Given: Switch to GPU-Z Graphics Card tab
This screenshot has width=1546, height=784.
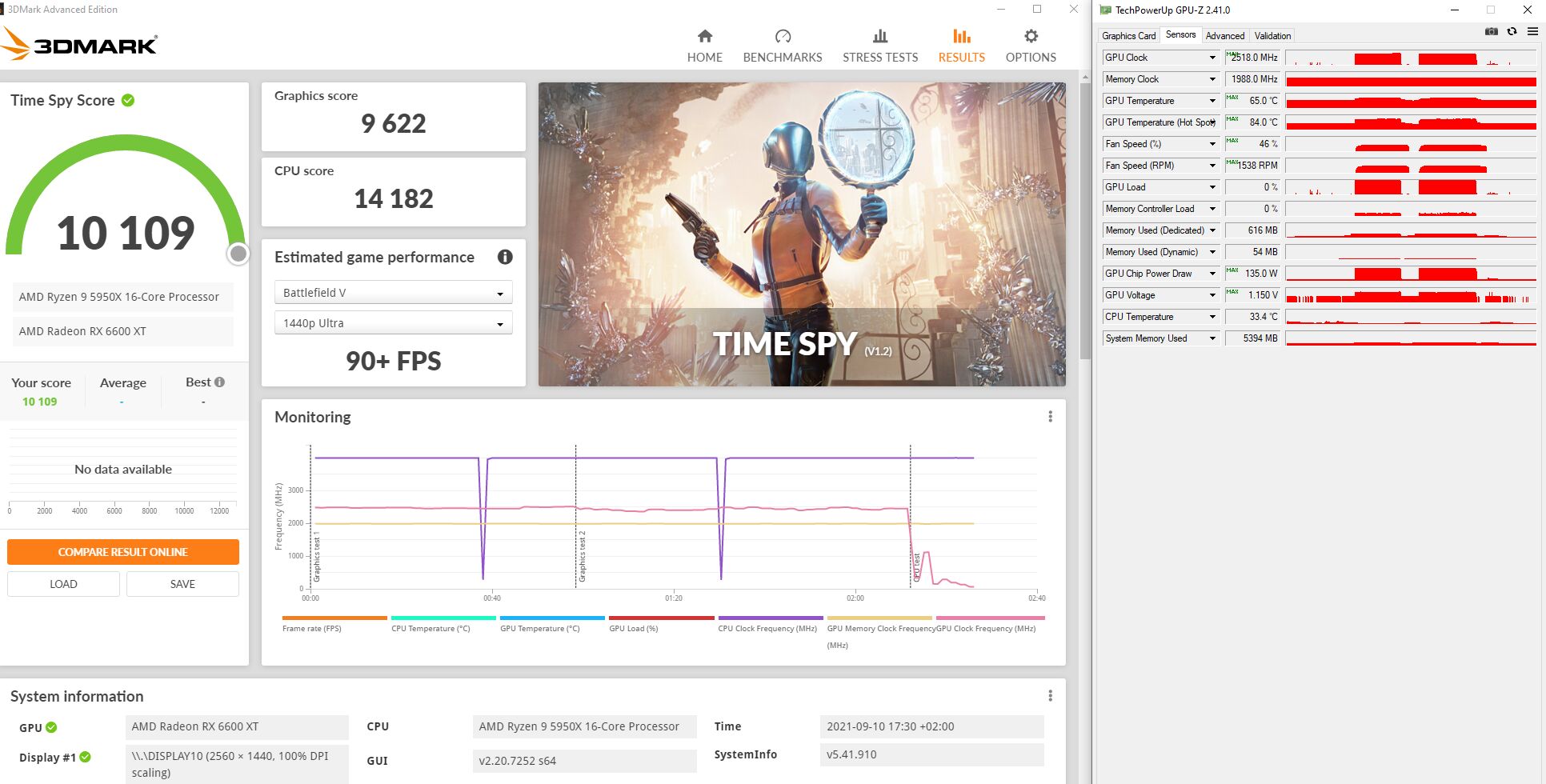Looking at the screenshot, I should 1128,36.
